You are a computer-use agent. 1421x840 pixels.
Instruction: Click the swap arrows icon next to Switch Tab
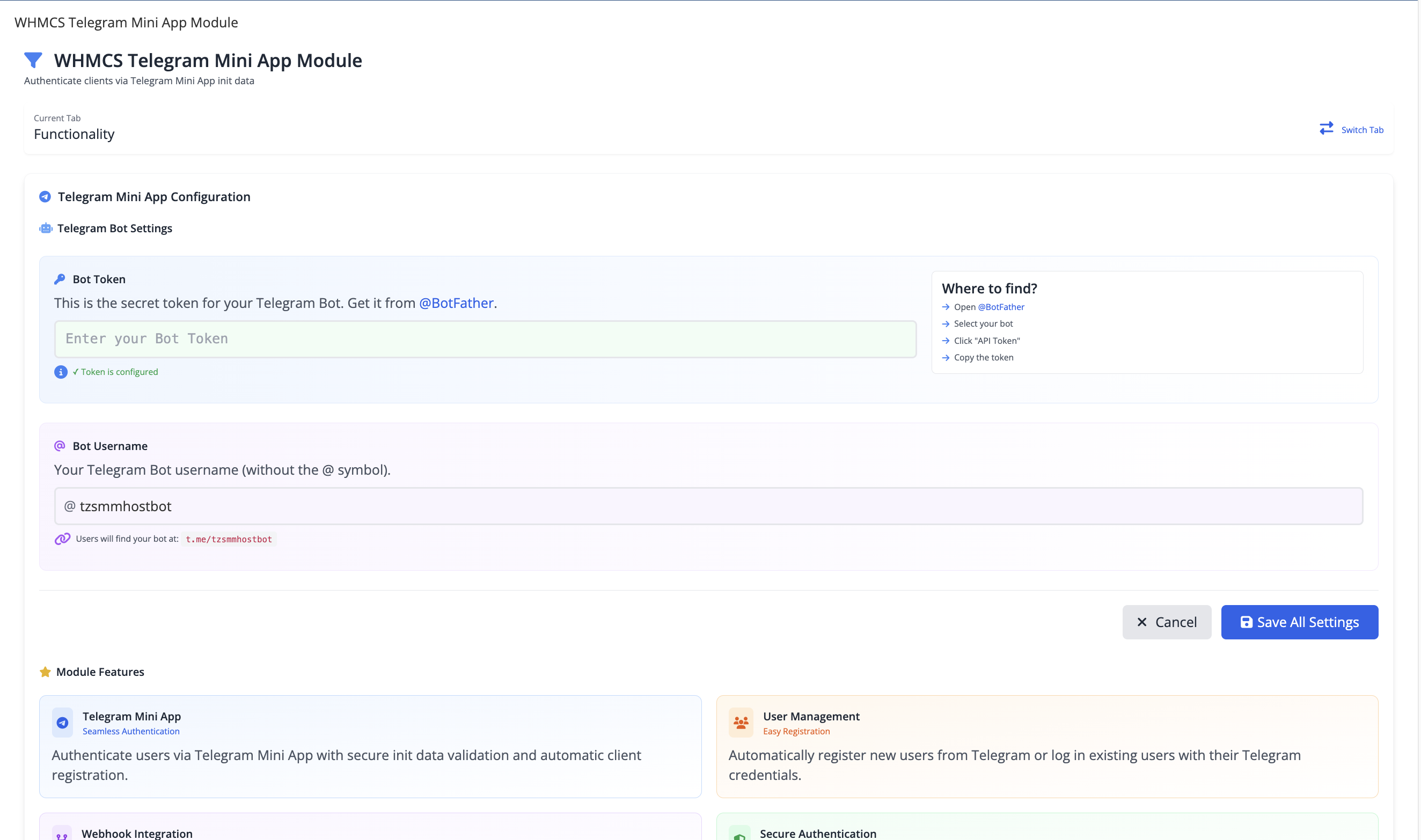(x=1327, y=129)
